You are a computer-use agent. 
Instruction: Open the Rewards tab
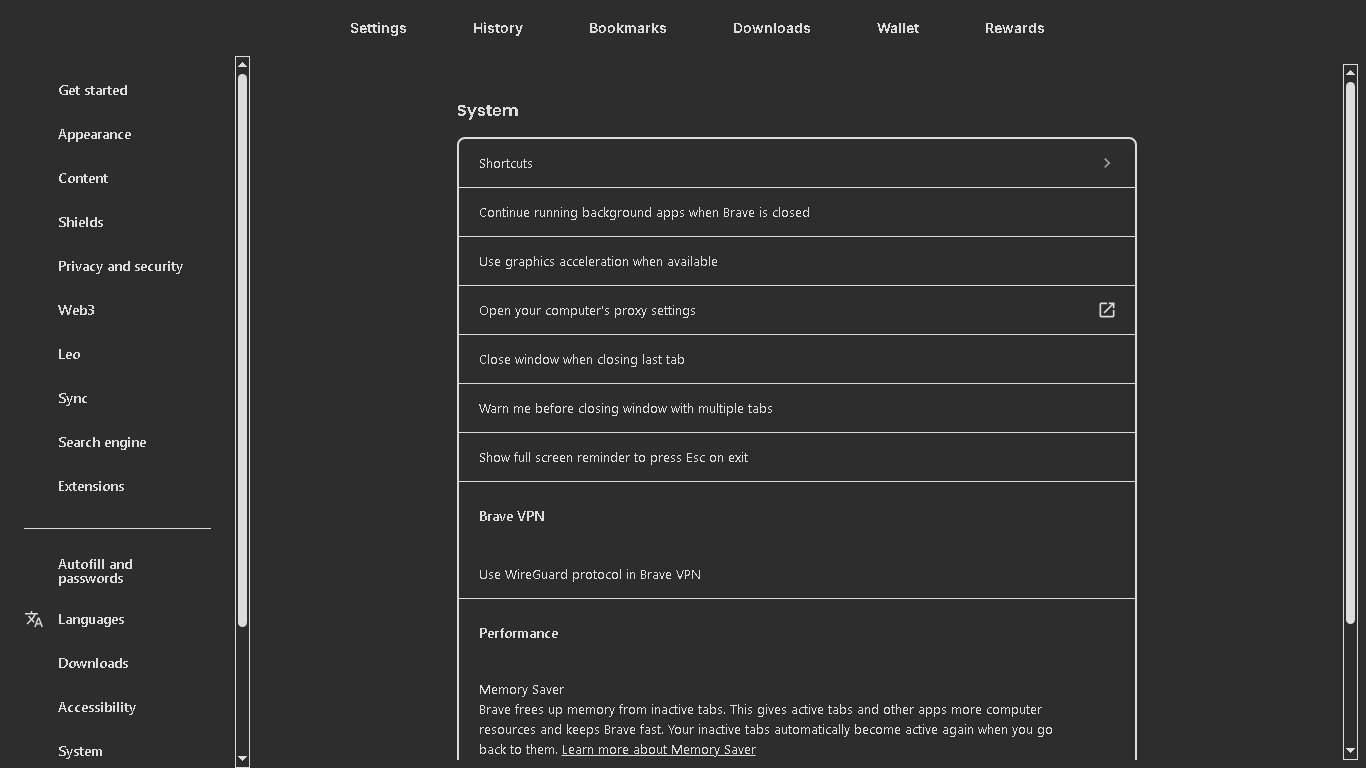1015,28
